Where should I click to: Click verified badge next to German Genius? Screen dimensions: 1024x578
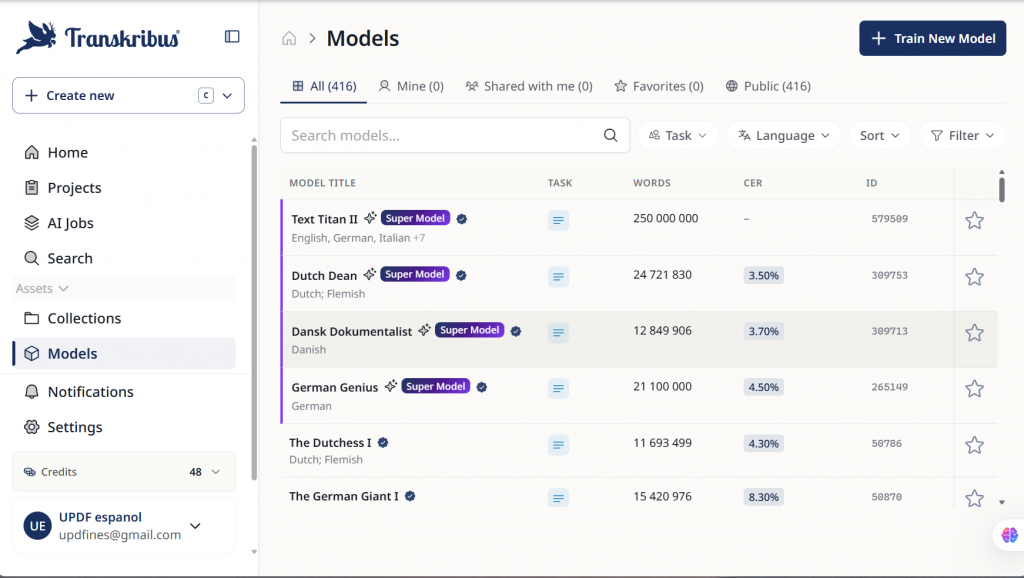pyautogui.click(x=482, y=387)
